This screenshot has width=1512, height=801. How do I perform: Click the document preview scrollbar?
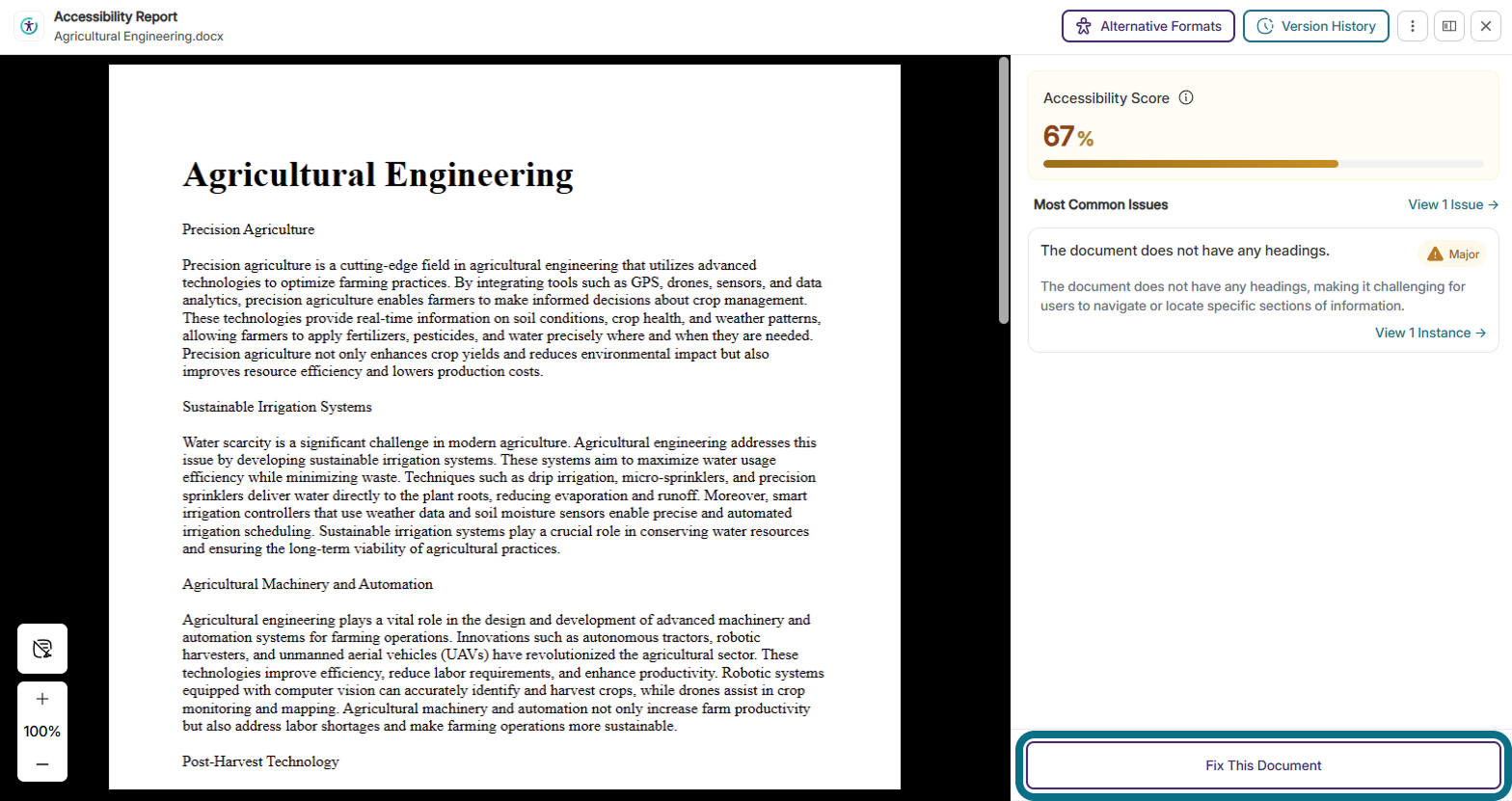coord(1004,191)
